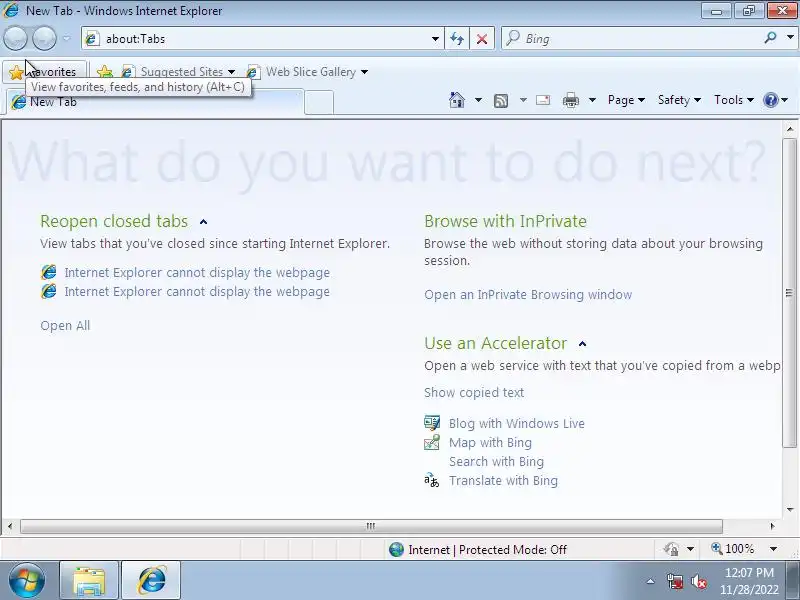The image size is (800, 600).
Task: Click Add to Favorites Bar star icon
Action: 105,72
